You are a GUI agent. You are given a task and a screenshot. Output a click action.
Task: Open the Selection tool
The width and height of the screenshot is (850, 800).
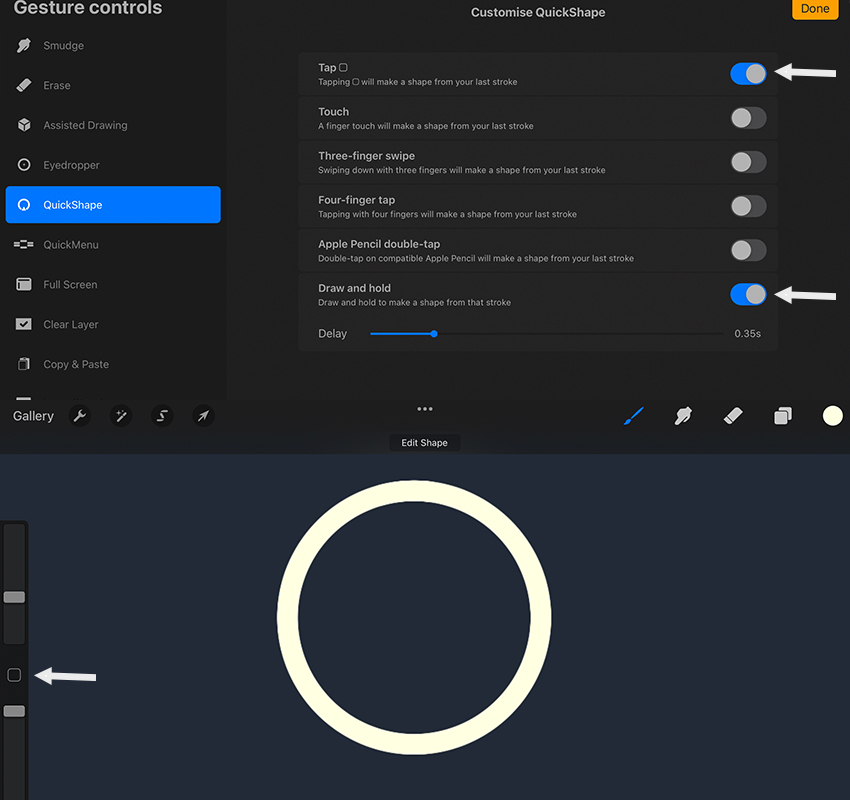pos(162,415)
